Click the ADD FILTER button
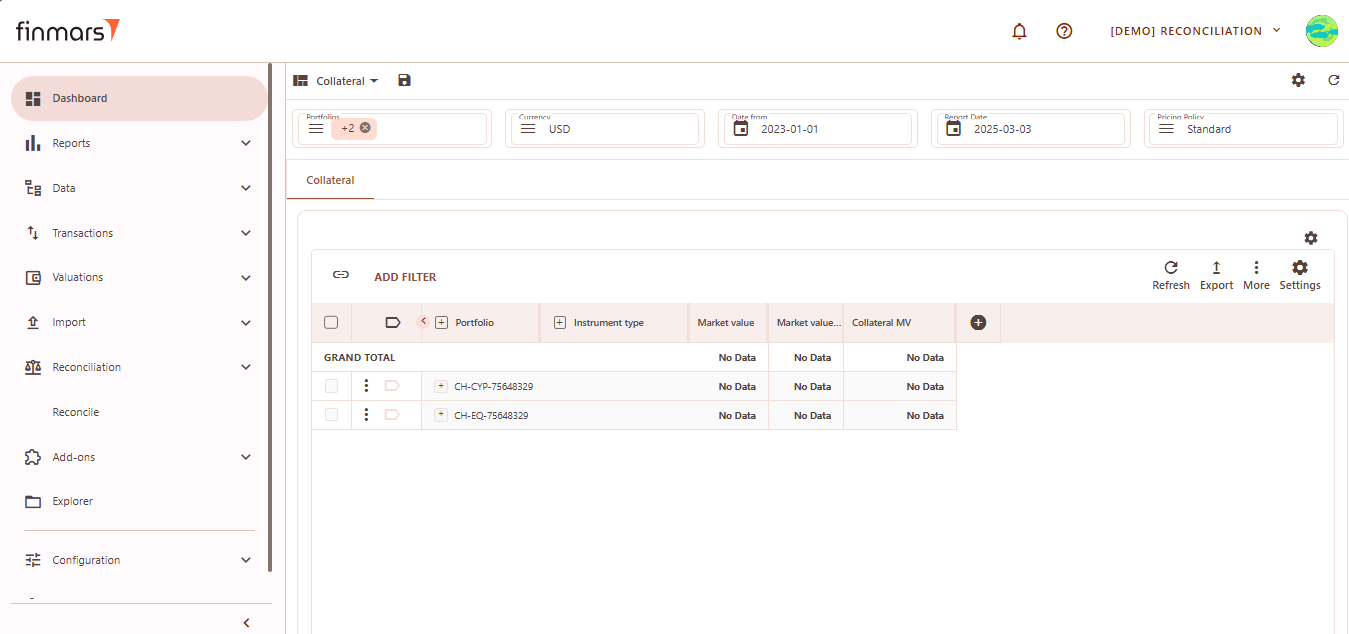Screen dimensions: 1349x634 pos(405,277)
